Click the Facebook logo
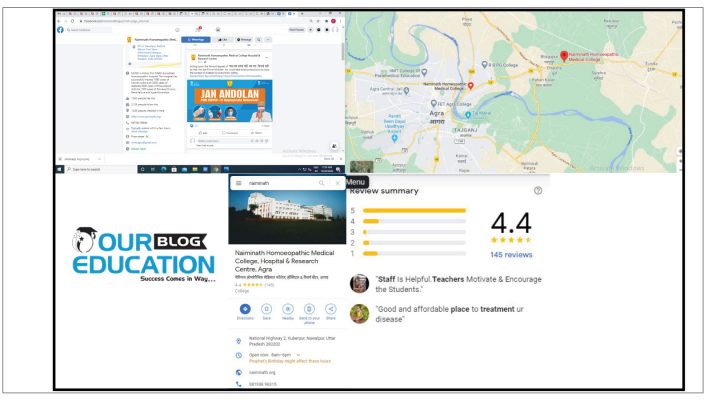The image size is (704, 400). [x=60, y=30]
